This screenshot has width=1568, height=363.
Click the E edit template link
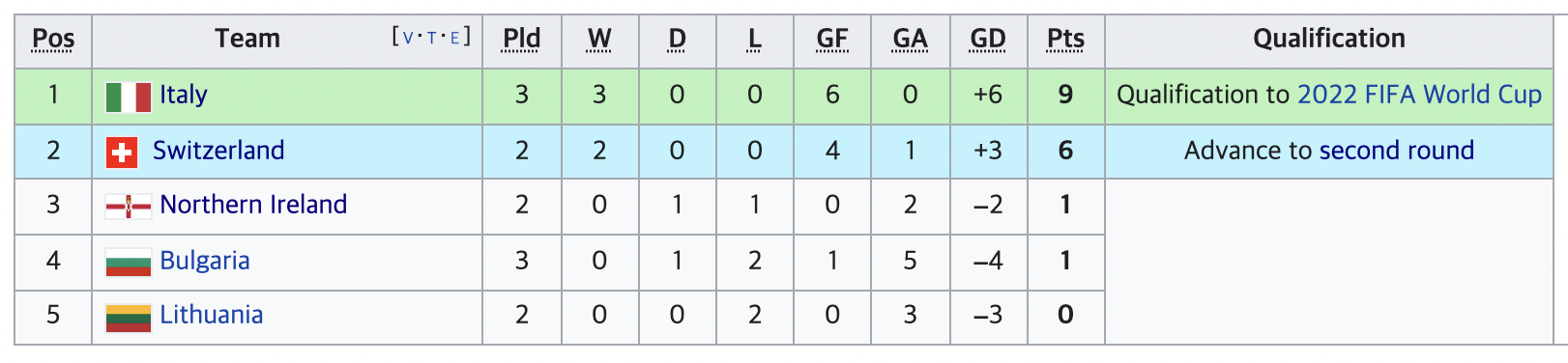455,38
